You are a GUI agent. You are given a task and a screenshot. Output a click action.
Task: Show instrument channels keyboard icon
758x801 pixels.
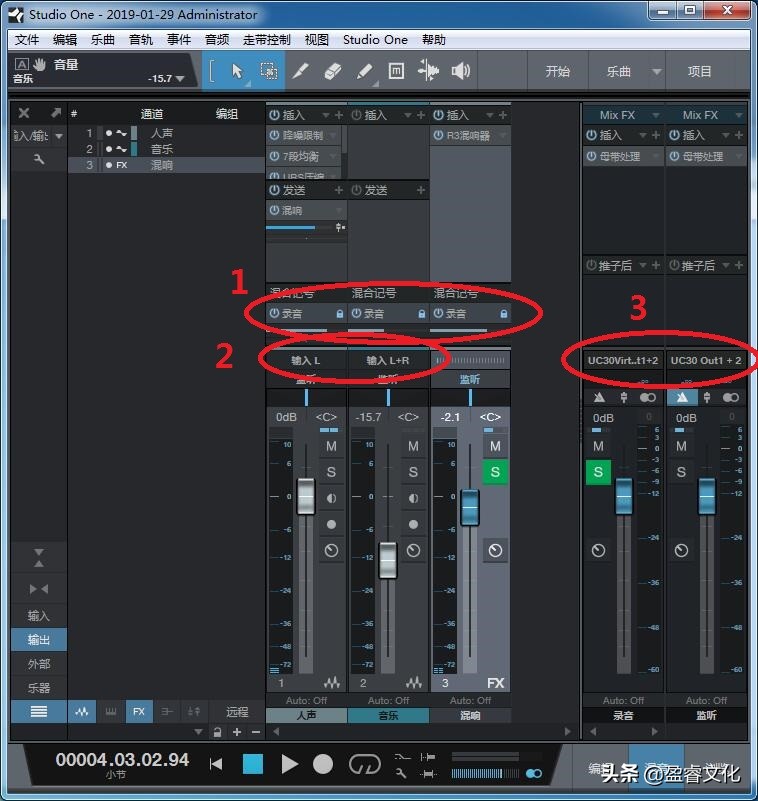pos(110,712)
